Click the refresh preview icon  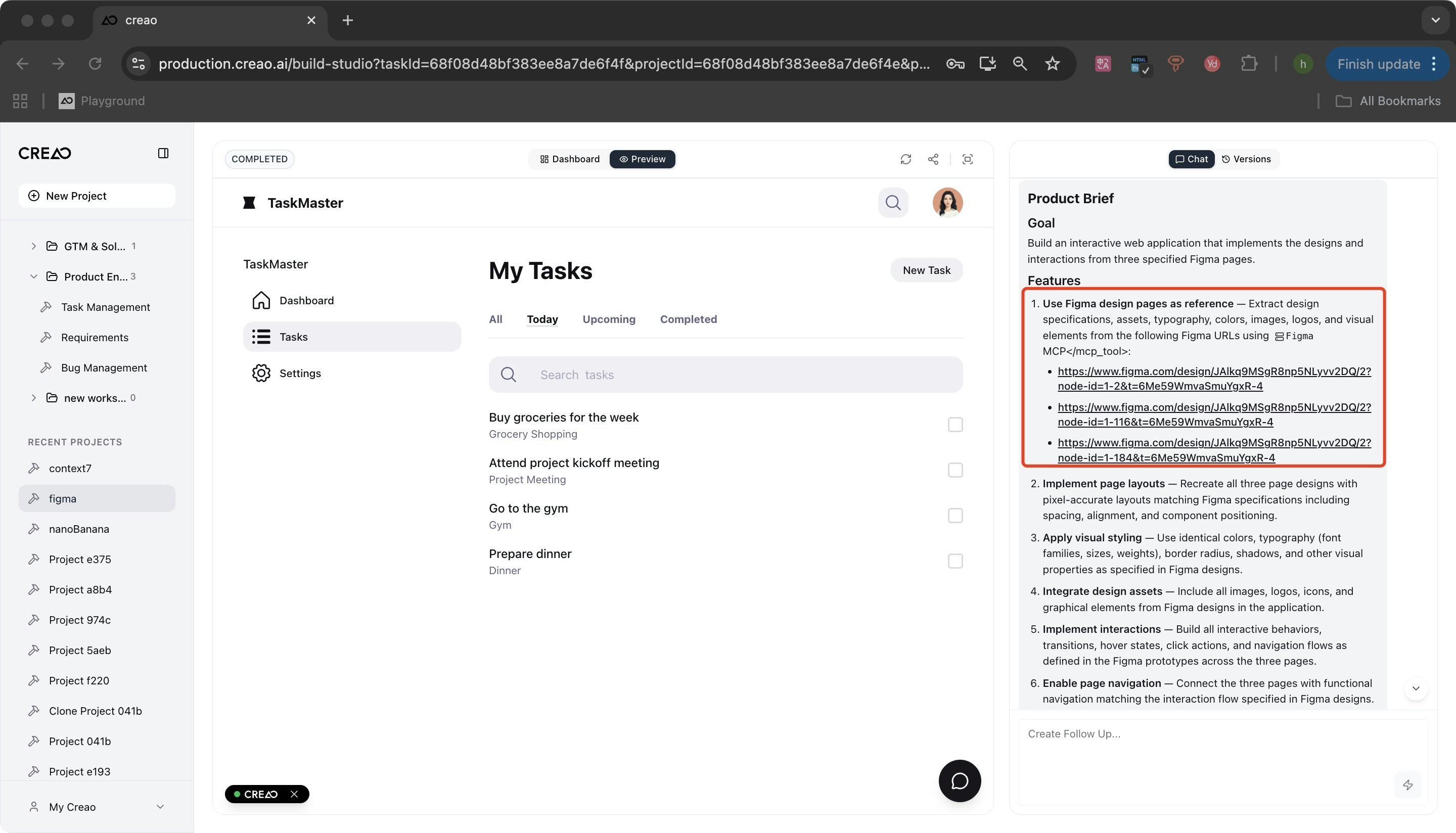905,159
